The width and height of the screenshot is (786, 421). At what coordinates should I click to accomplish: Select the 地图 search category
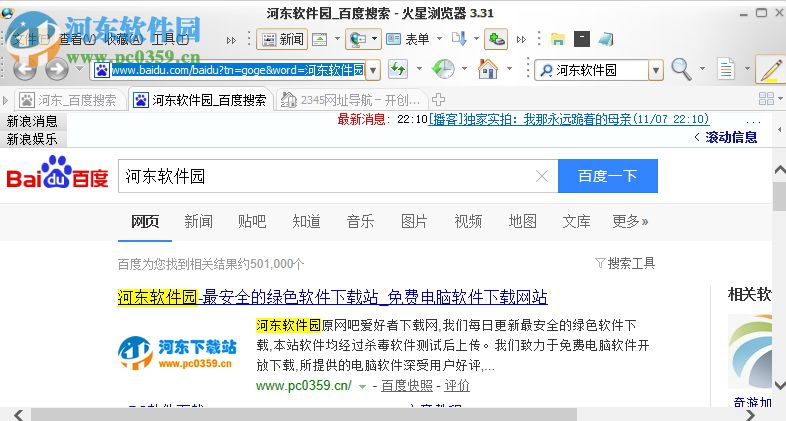coord(522,221)
